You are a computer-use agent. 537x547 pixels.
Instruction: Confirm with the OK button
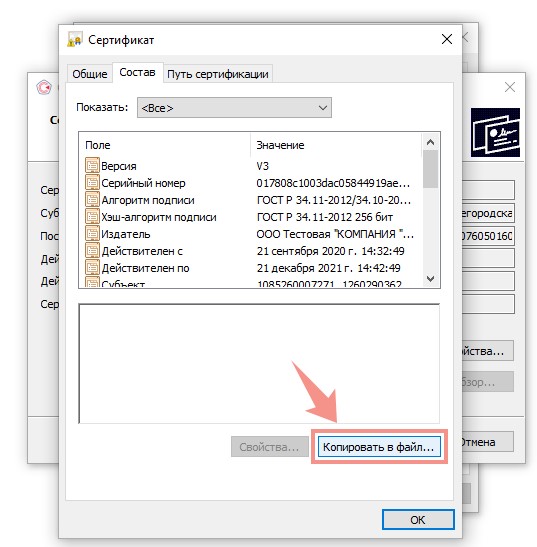(418, 520)
